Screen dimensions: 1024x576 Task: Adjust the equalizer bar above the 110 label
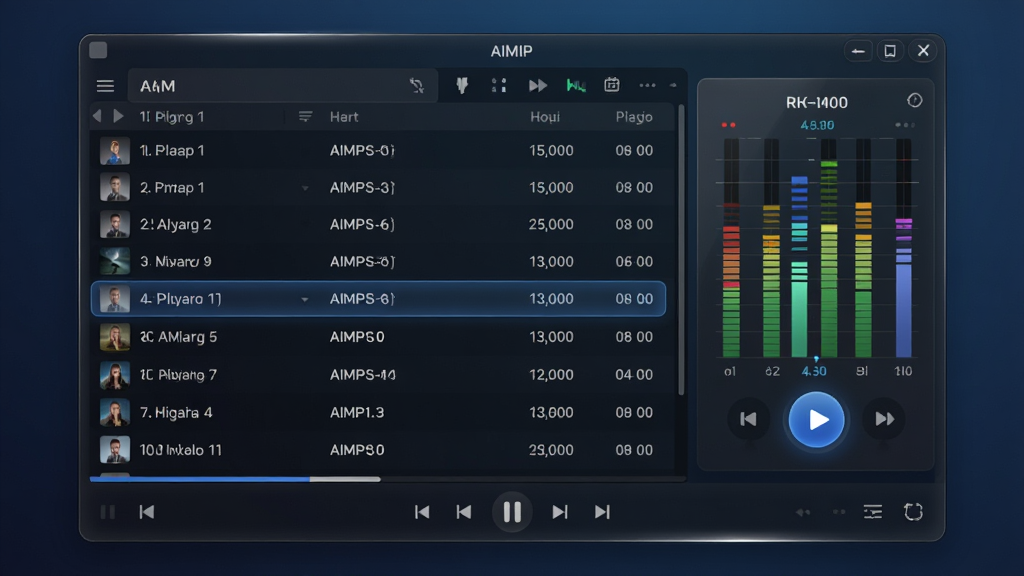[x=903, y=248]
